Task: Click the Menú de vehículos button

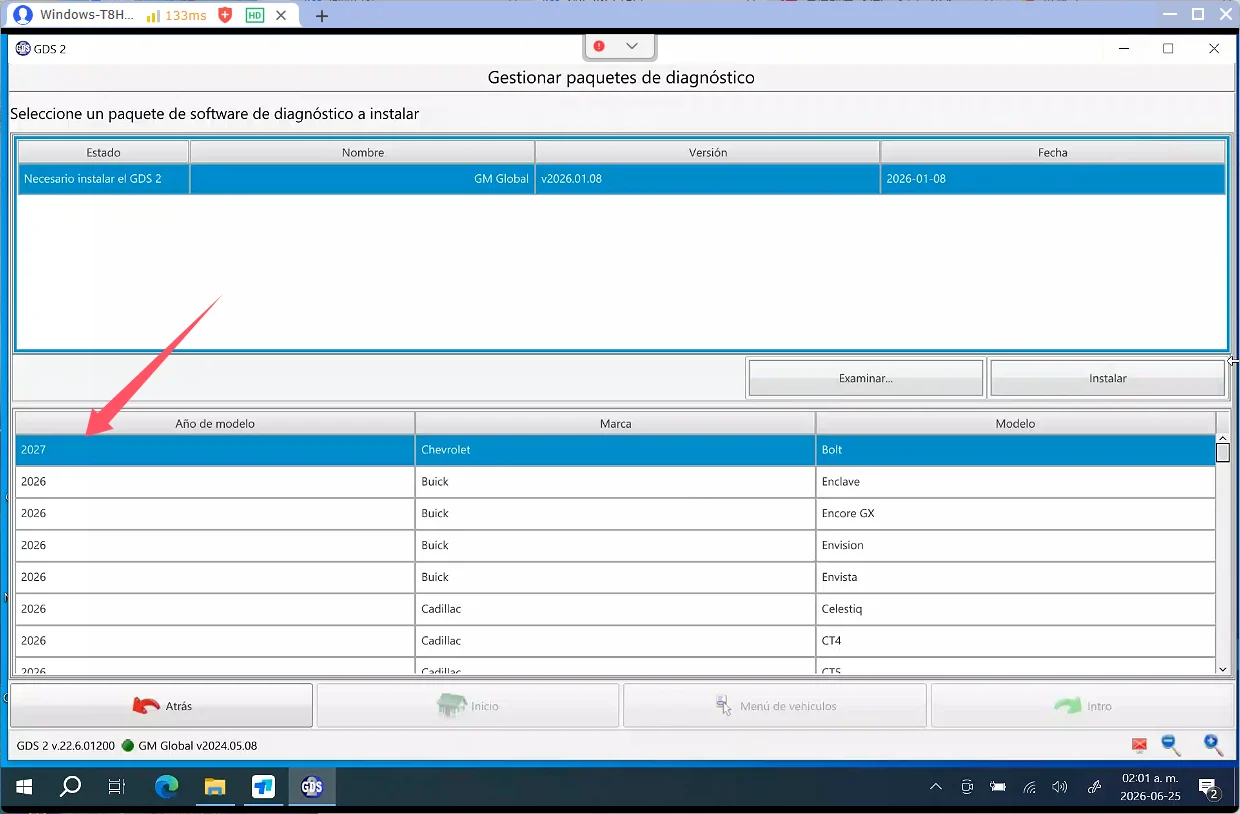Action: (775, 706)
